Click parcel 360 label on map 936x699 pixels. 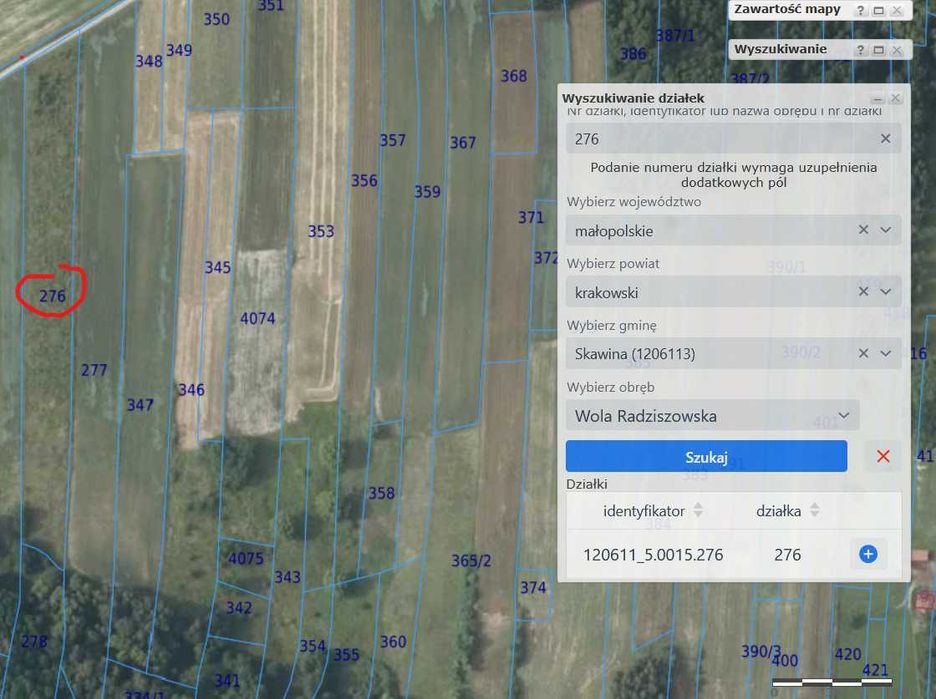click(x=393, y=642)
